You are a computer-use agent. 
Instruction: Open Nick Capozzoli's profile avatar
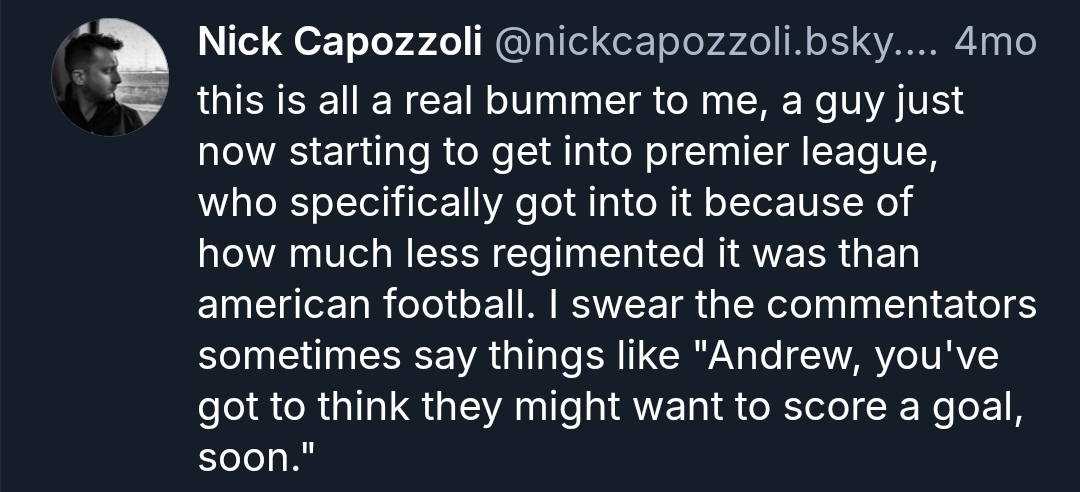pyautogui.click(x=110, y=78)
